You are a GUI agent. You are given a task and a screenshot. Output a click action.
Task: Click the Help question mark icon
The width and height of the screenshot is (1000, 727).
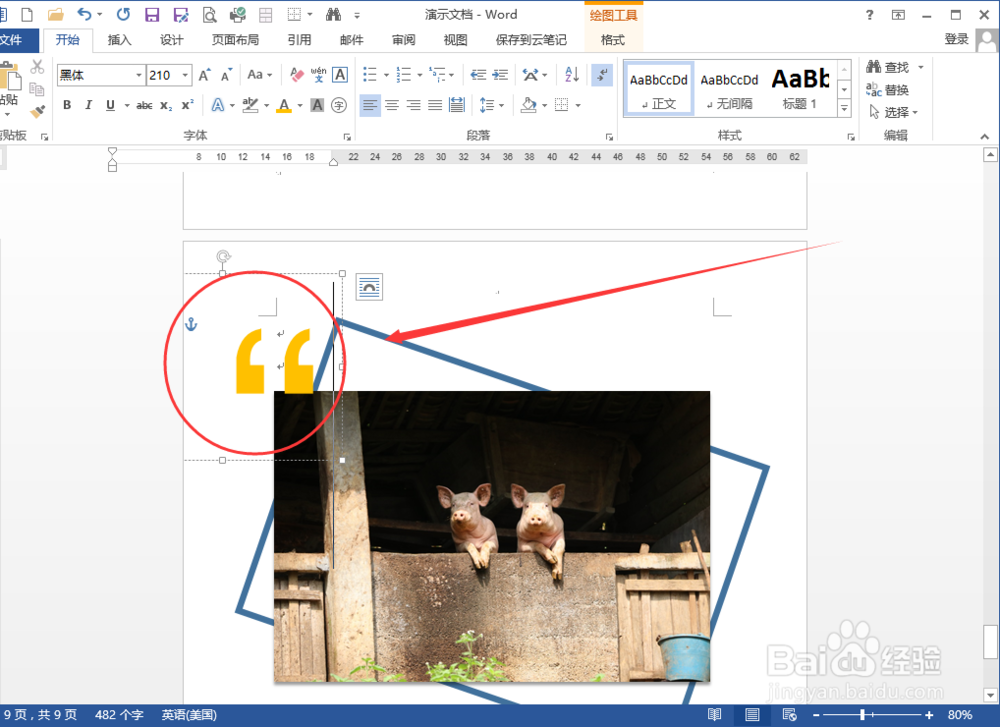click(869, 15)
